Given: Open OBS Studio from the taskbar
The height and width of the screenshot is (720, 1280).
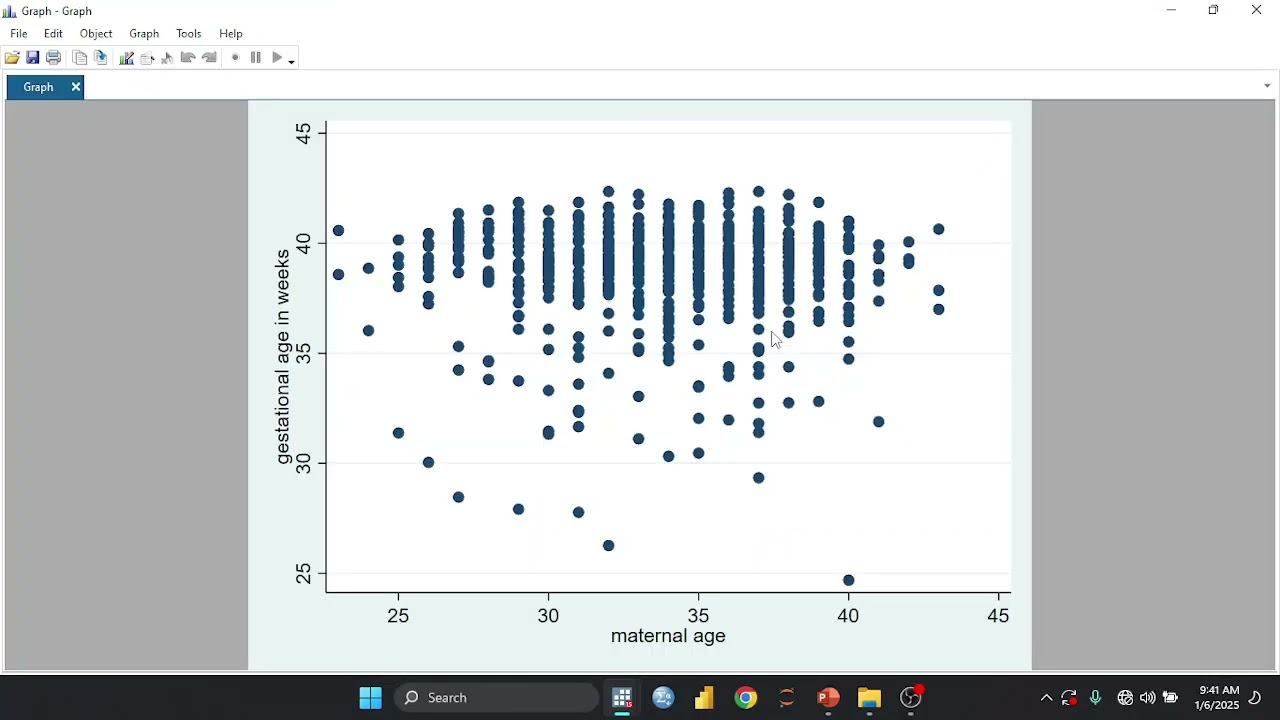Looking at the screenshot, I should 911,698.
